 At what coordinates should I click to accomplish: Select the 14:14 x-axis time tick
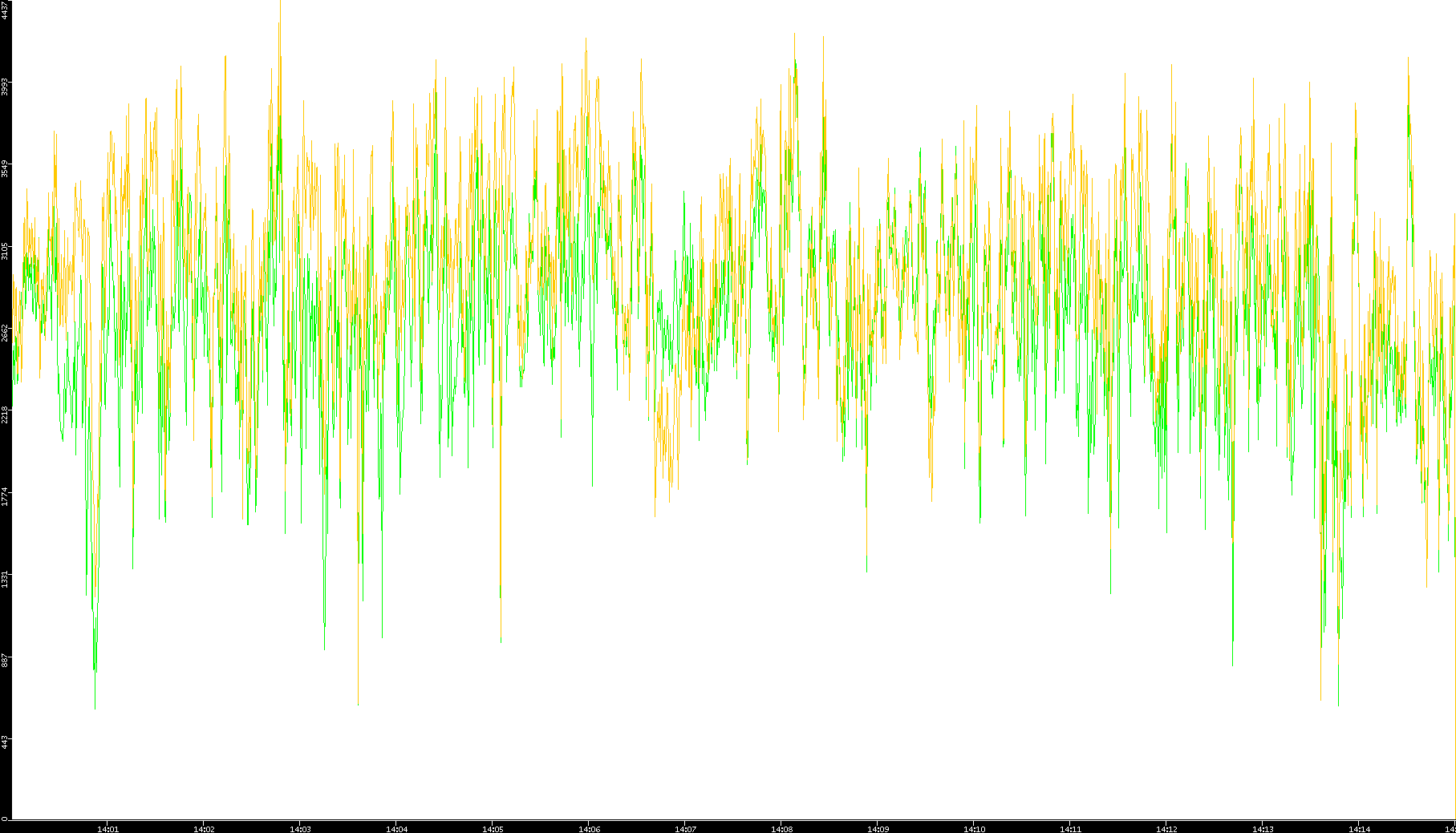coord(1359,829)
